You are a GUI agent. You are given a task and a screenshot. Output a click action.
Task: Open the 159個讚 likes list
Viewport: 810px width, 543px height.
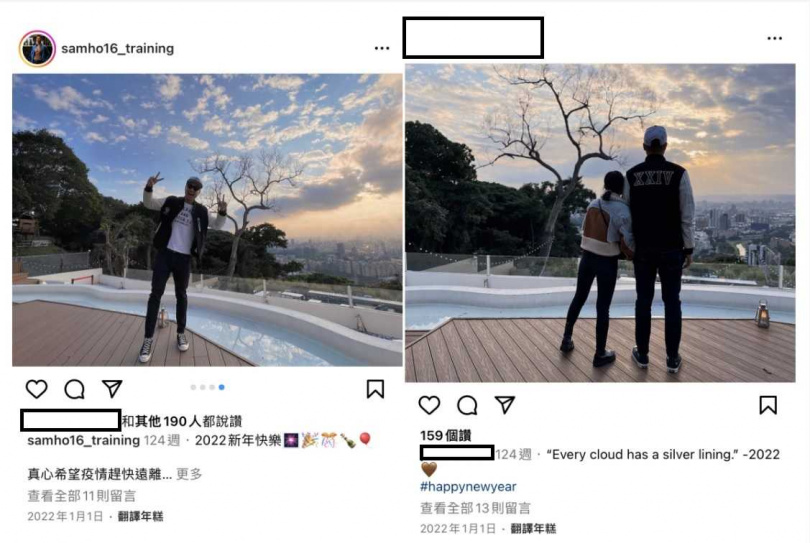[445, 436]
